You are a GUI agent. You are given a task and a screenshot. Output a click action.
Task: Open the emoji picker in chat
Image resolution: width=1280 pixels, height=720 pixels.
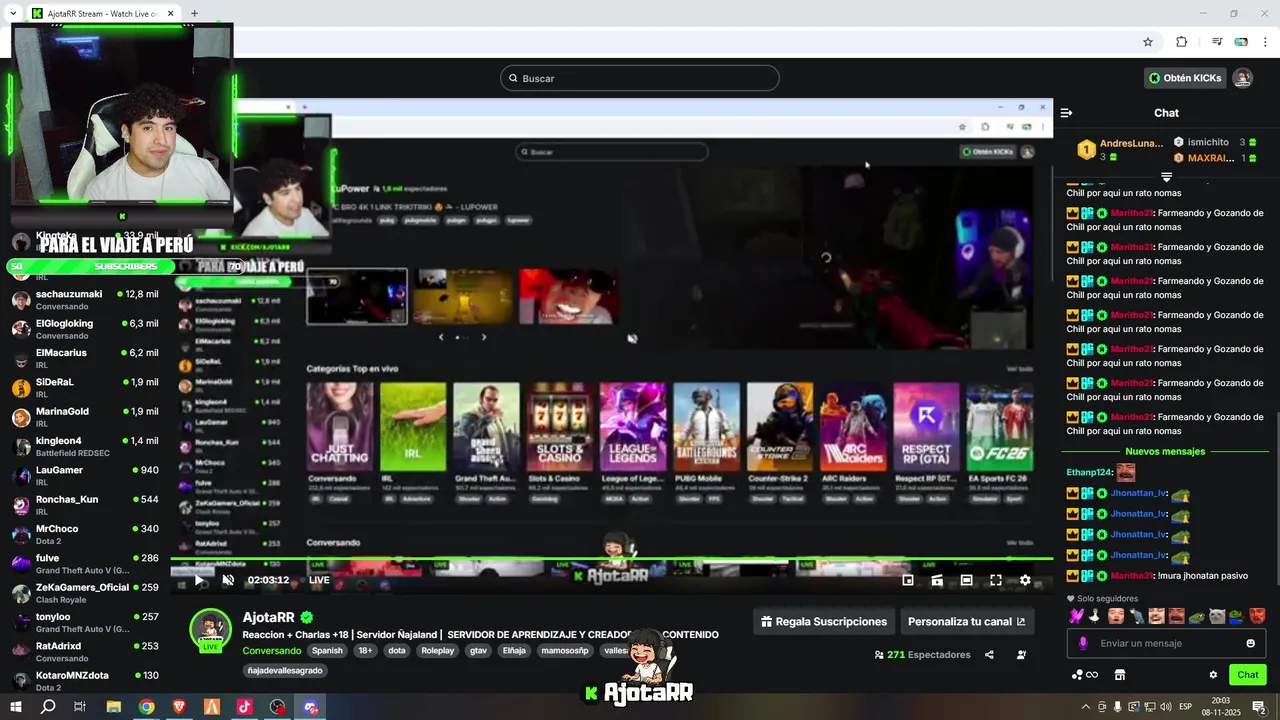[x=1250, y=643]
